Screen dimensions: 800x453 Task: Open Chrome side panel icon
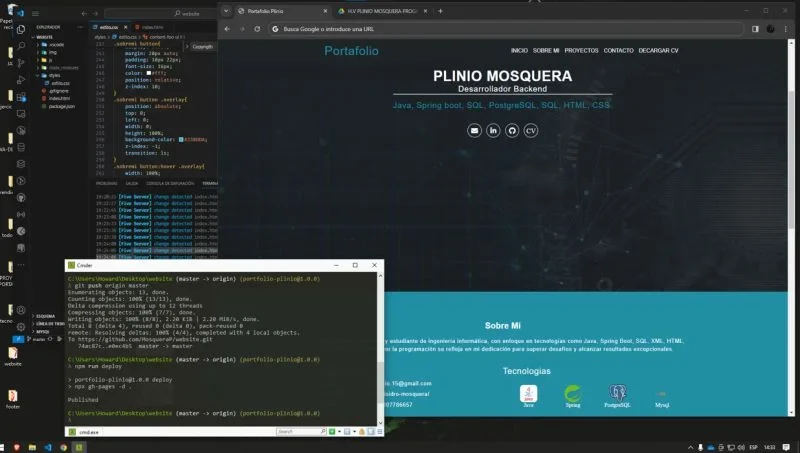[x=755, y=29]
